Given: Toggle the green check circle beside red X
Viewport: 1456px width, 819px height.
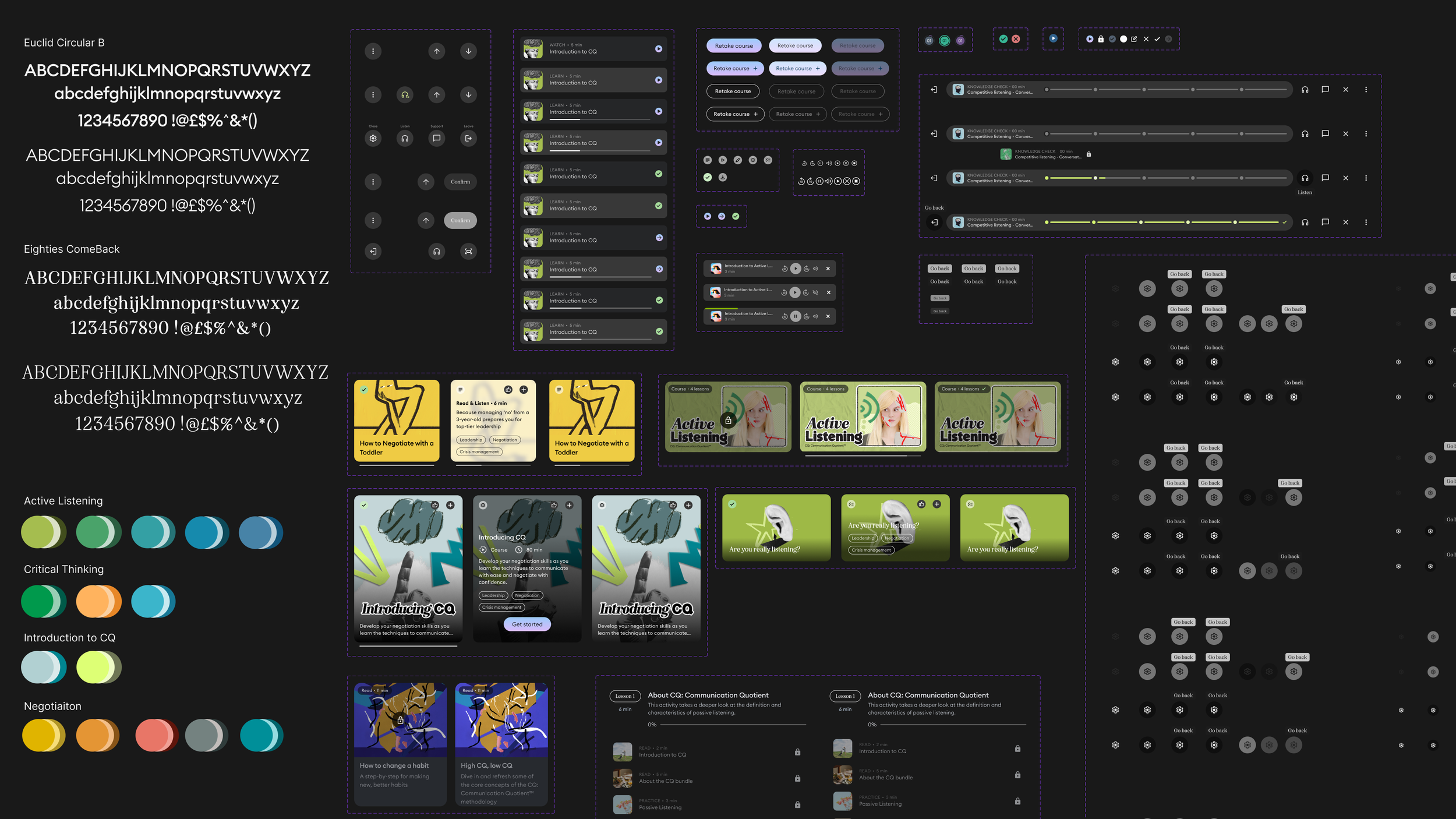Looking at the screenshot, I should click(1003, 39).
